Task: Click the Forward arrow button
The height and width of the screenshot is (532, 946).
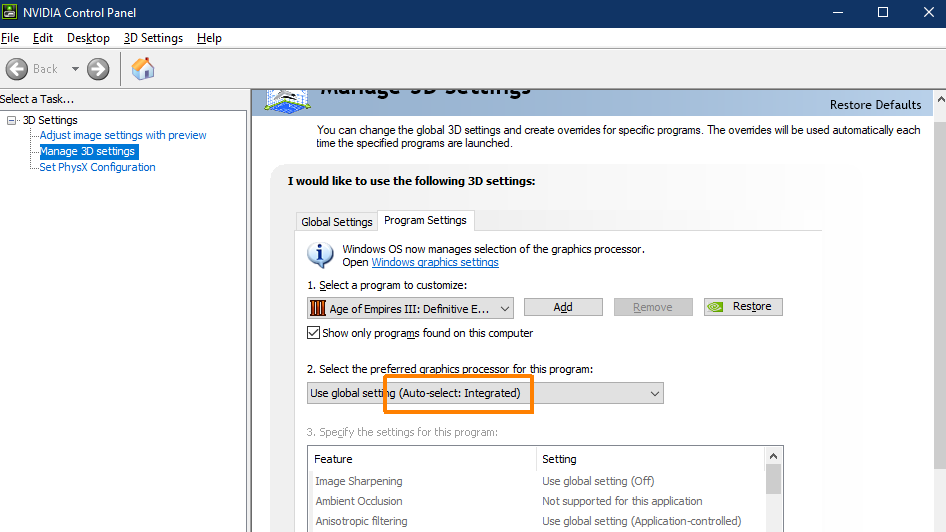Action: point(98,69)
